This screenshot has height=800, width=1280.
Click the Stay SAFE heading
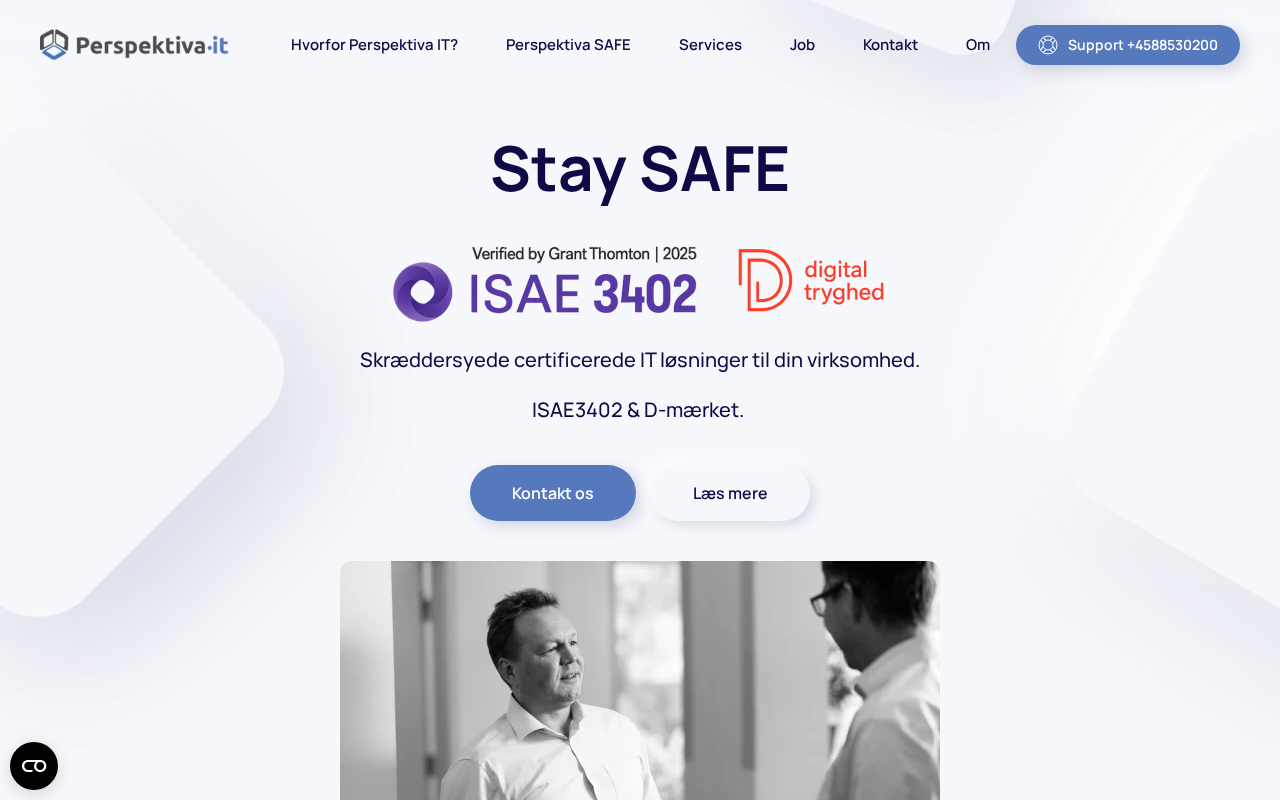640,168
